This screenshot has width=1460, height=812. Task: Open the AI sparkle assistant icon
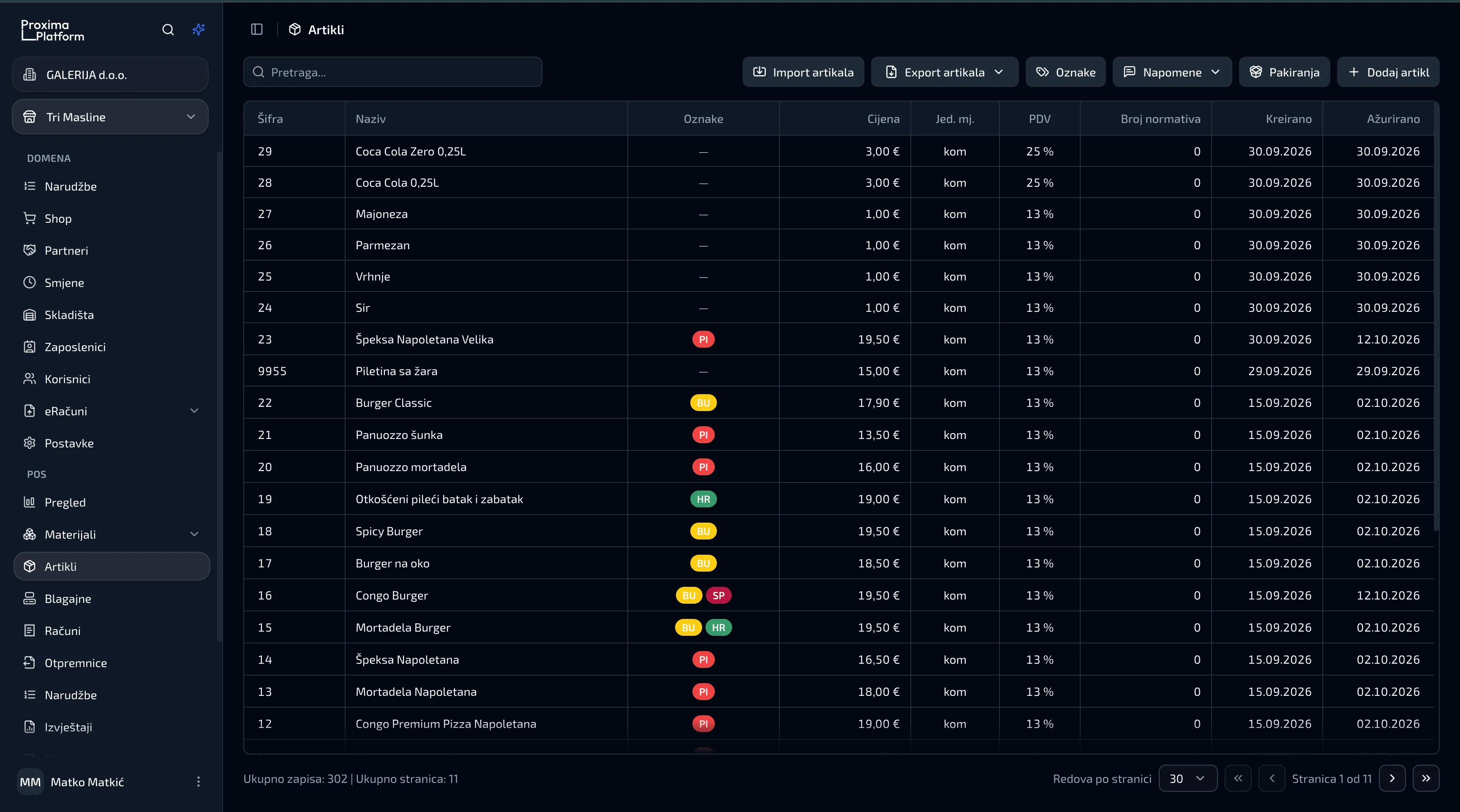(x=199, y=30)
